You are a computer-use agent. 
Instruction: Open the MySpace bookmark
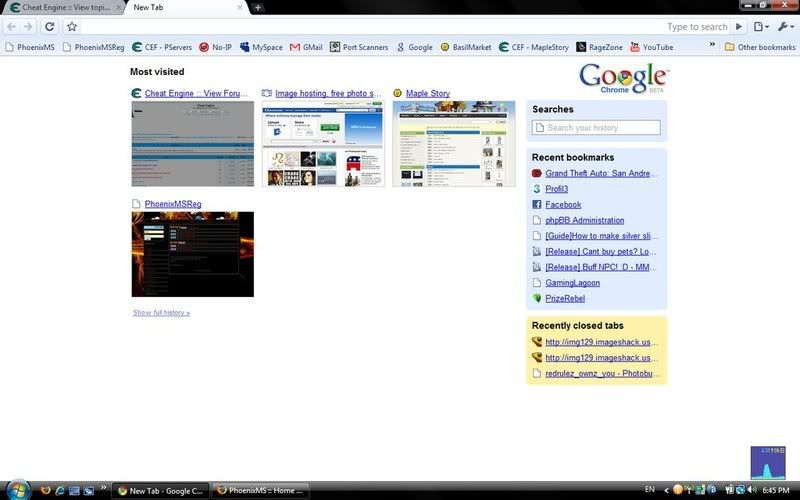click(260, 47)
